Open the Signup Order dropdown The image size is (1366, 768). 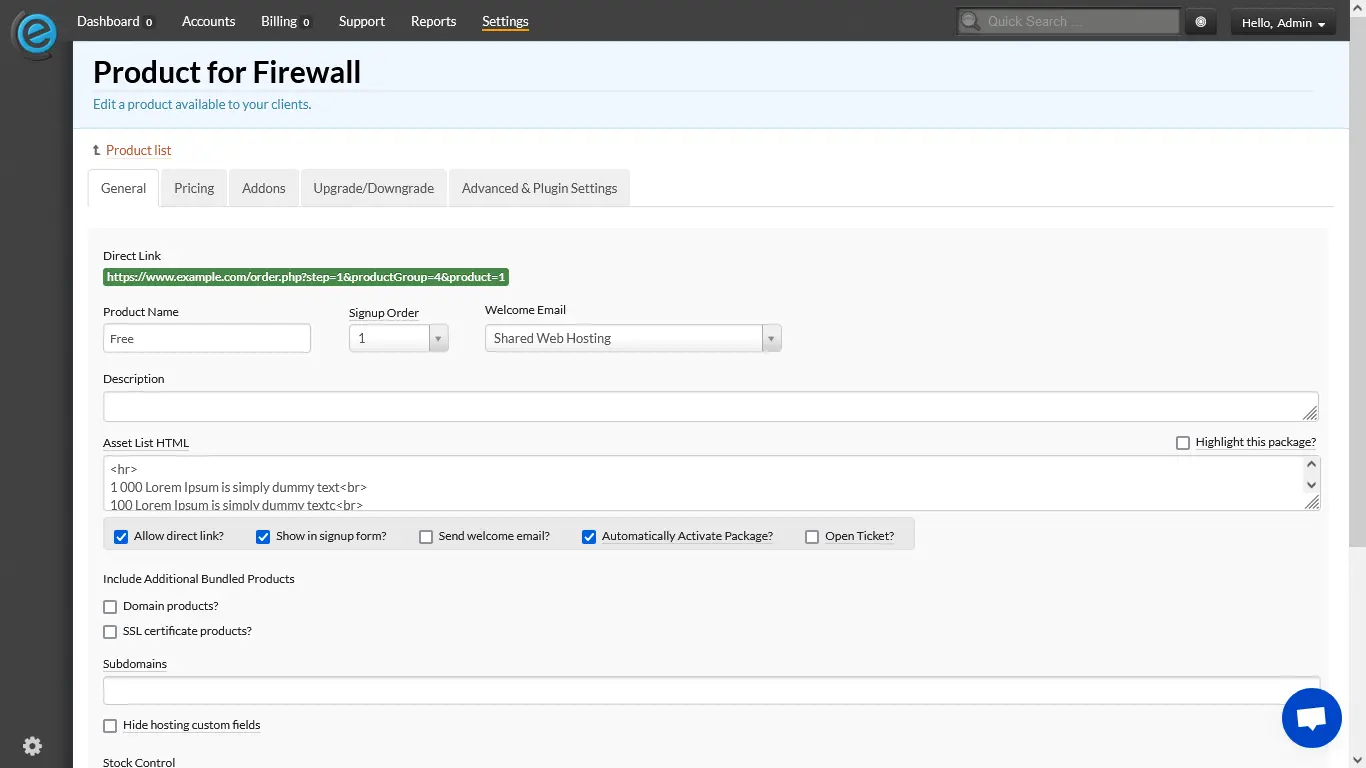tap(398, 339)
